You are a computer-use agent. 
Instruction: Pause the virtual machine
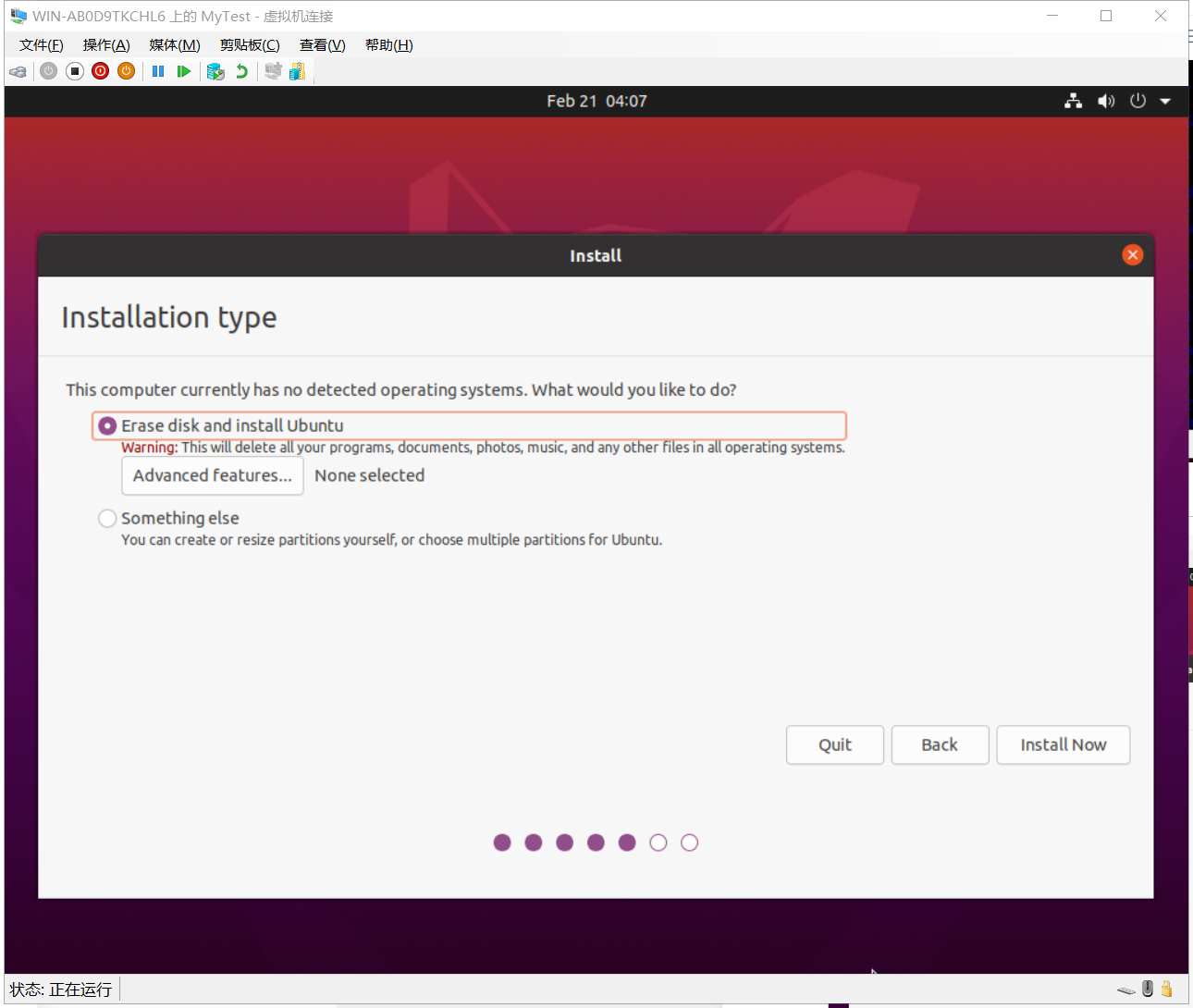click(158, 71)
